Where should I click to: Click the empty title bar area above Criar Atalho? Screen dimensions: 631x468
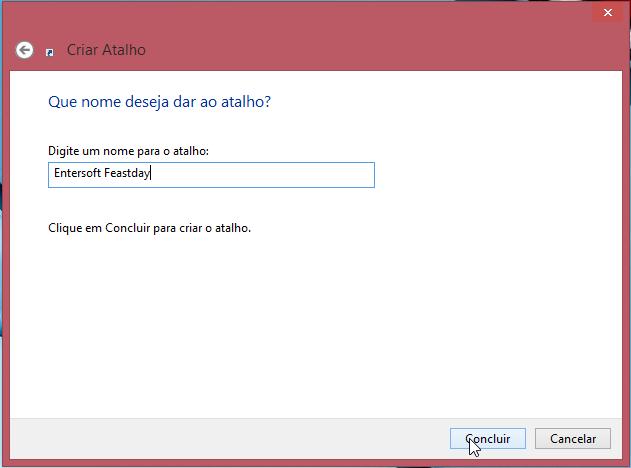click(x=300, y=14)
